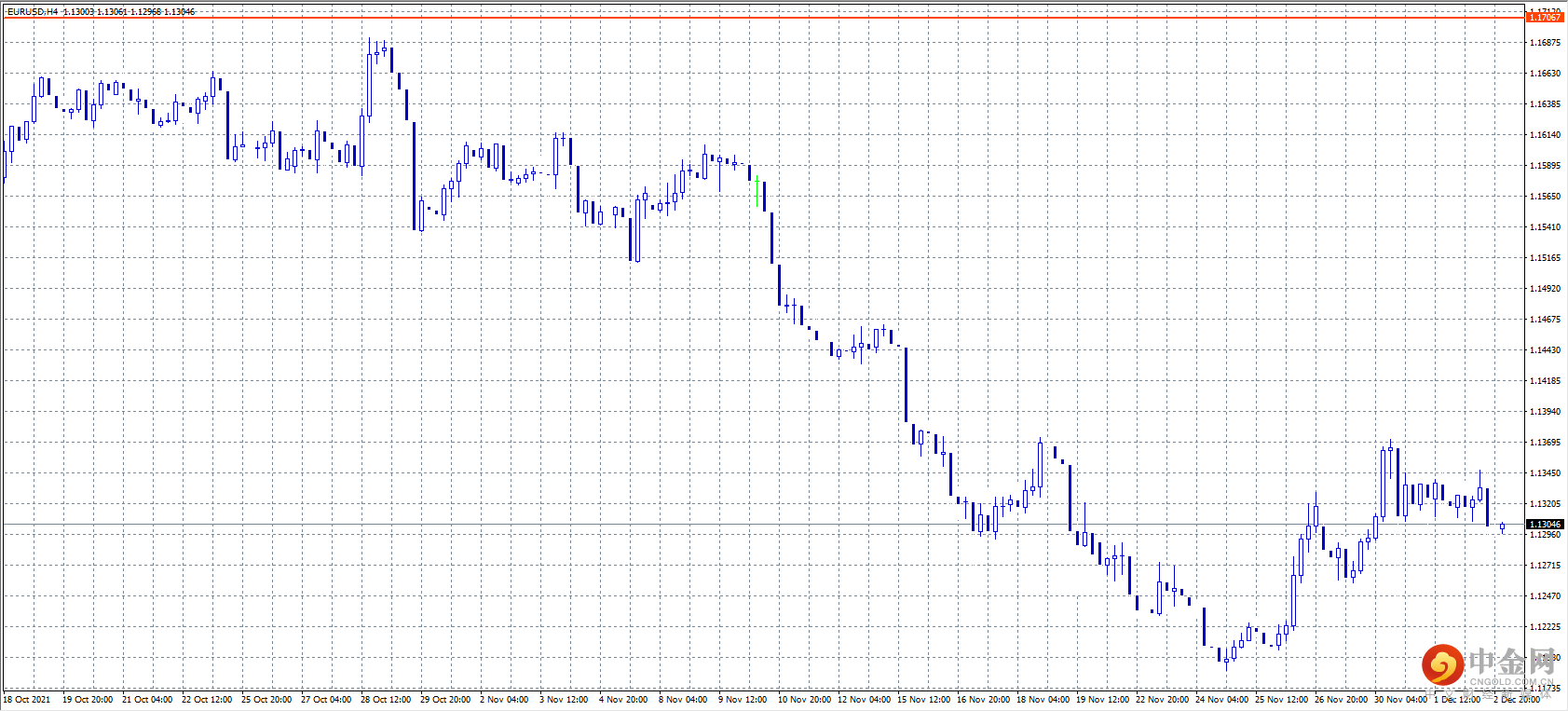Click price axis value 1.13205
1568x711 pixels.
pos(1546,504)
